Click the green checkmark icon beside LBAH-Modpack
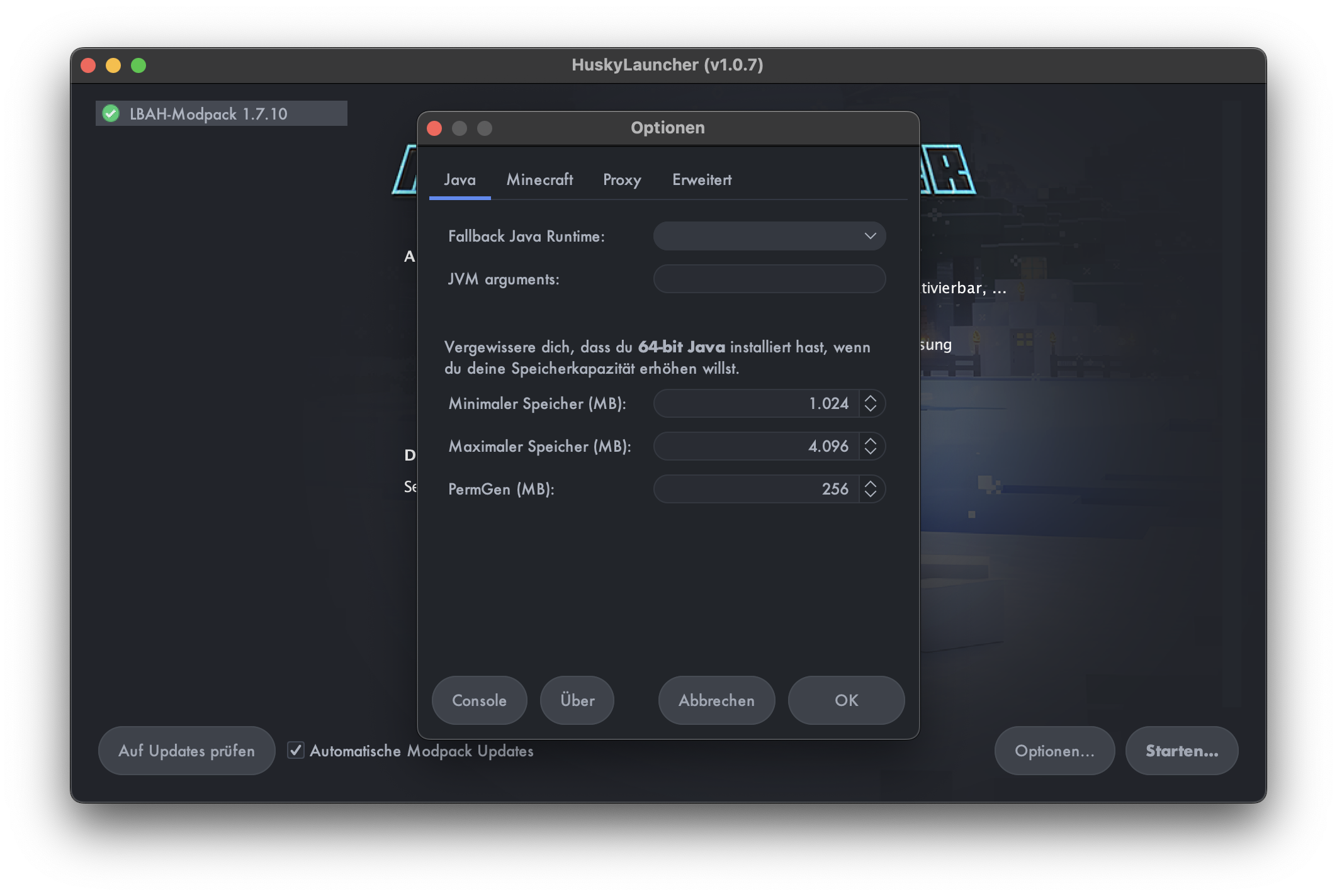This screenshot has width=1337, height=896. tap(111, 113)
